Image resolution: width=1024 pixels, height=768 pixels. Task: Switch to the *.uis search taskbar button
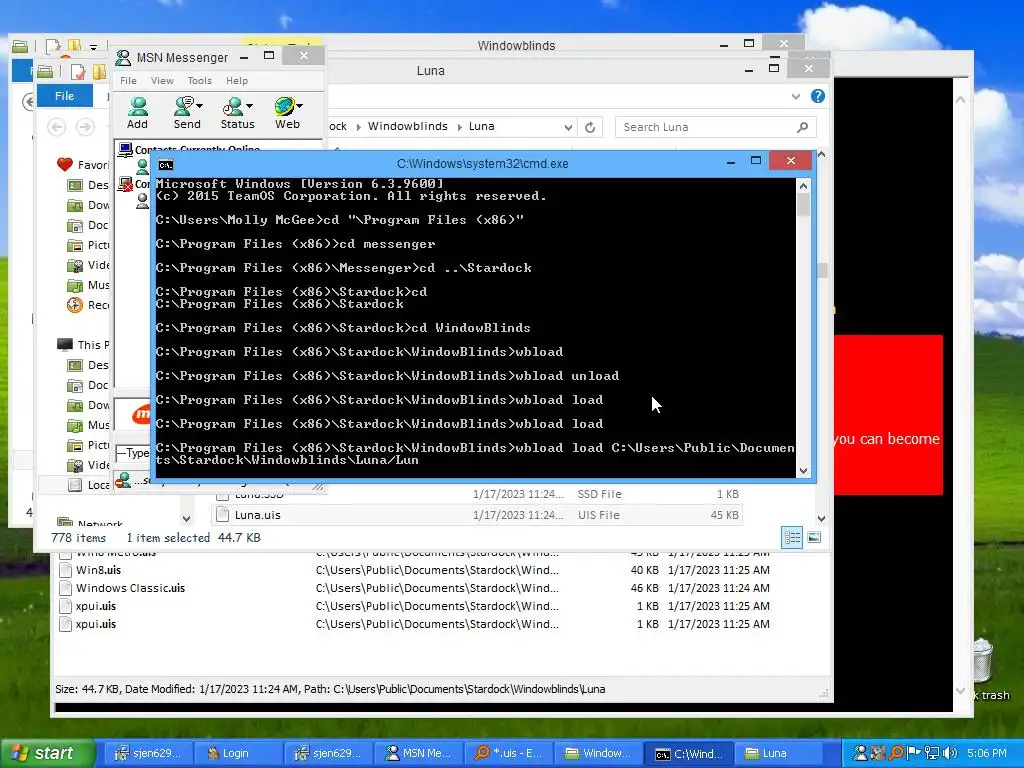pyautogui.click(x=509, y=754)
